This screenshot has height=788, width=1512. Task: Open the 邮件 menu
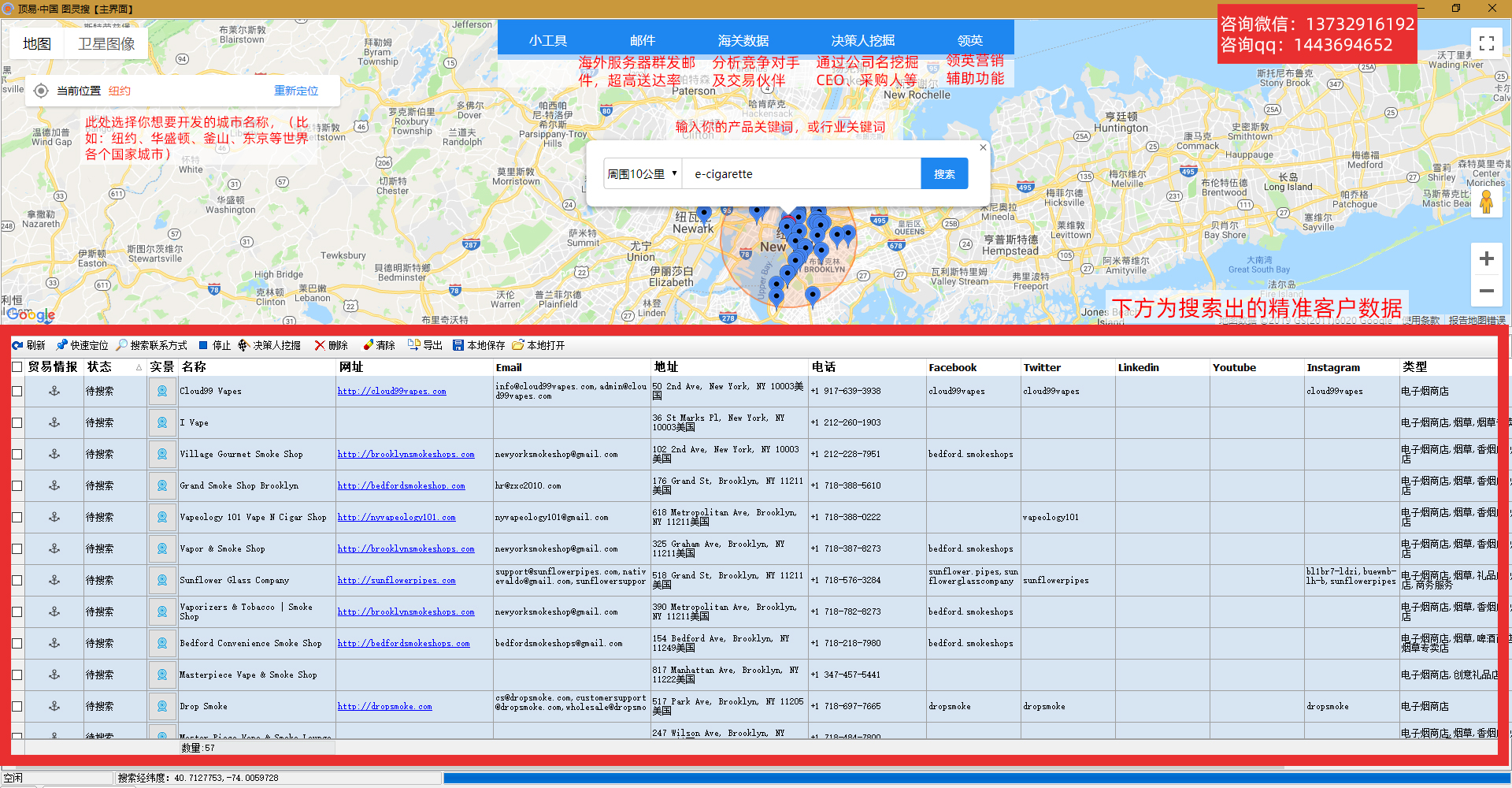point(643,40)
